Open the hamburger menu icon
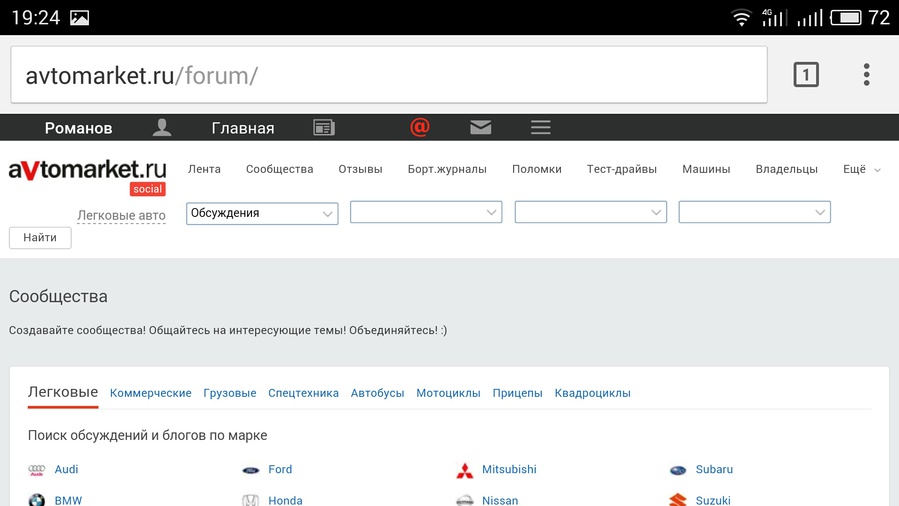 click(541, 127)
